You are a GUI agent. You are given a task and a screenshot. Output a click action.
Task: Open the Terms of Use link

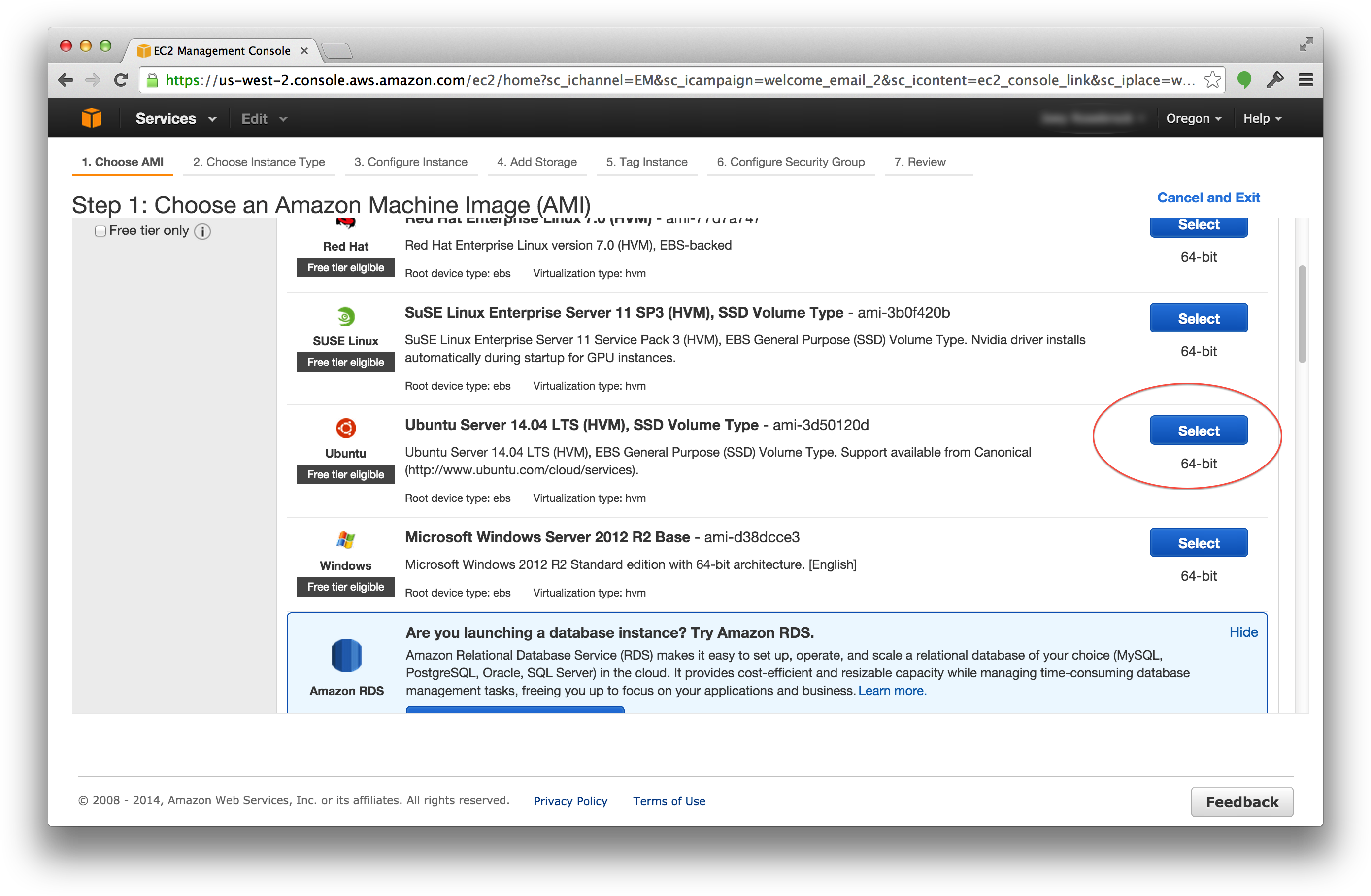coord(669,801)
